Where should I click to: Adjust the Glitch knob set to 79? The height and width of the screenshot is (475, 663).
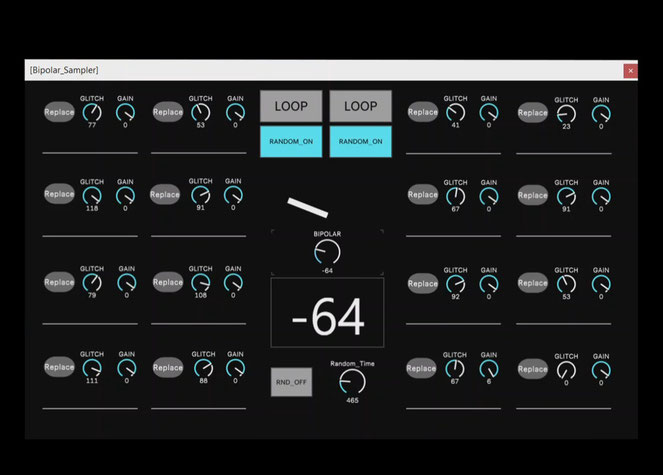pyautogui.click(x=92, y=283)
